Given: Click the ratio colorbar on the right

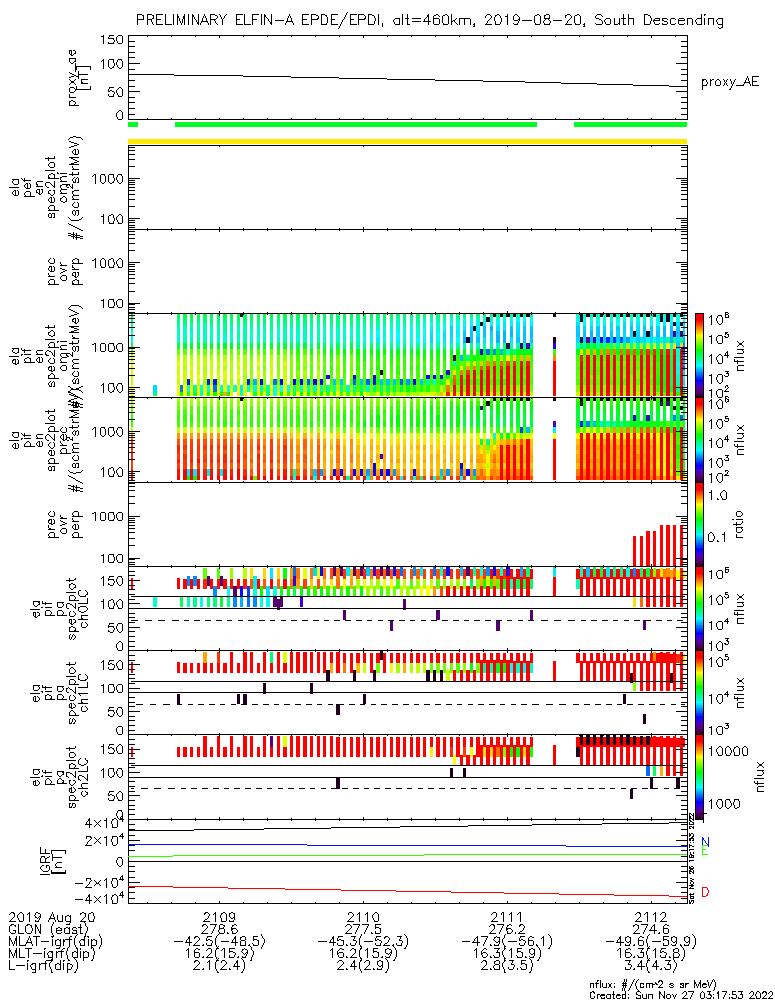Looking at the screenshot, I should [702, 523].
